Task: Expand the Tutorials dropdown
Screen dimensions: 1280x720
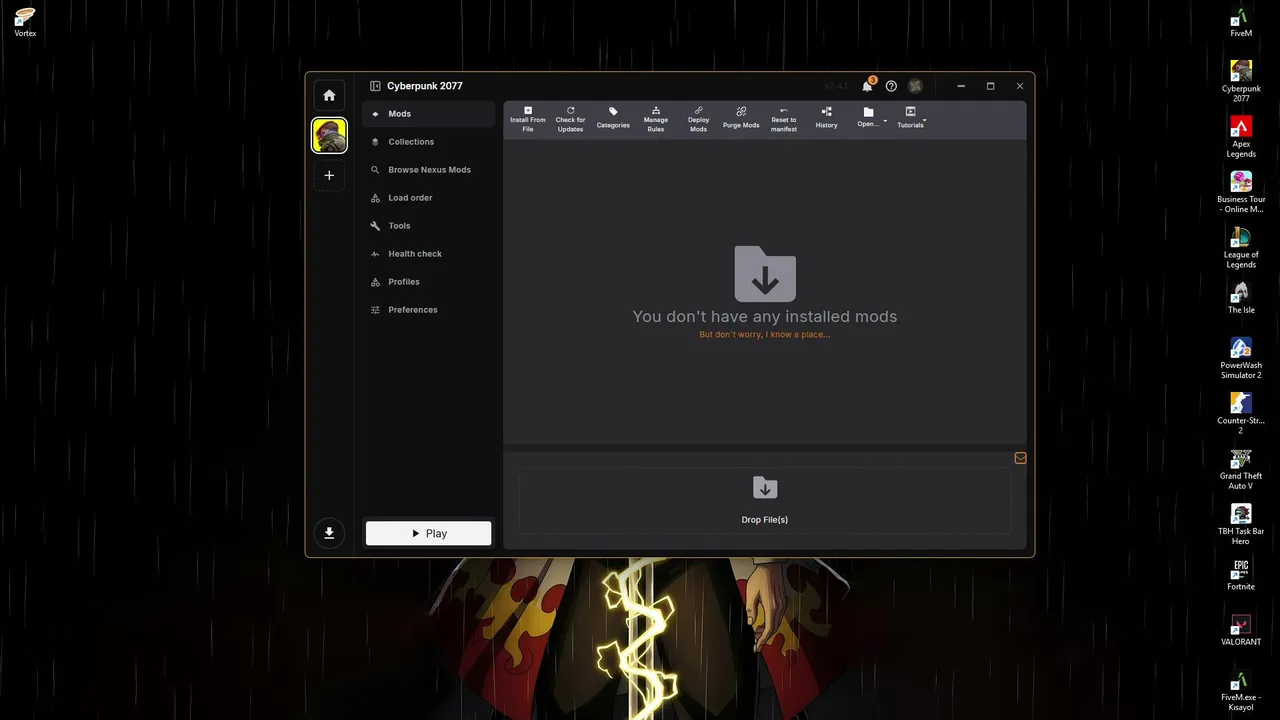Action: [x=912, y=119]
